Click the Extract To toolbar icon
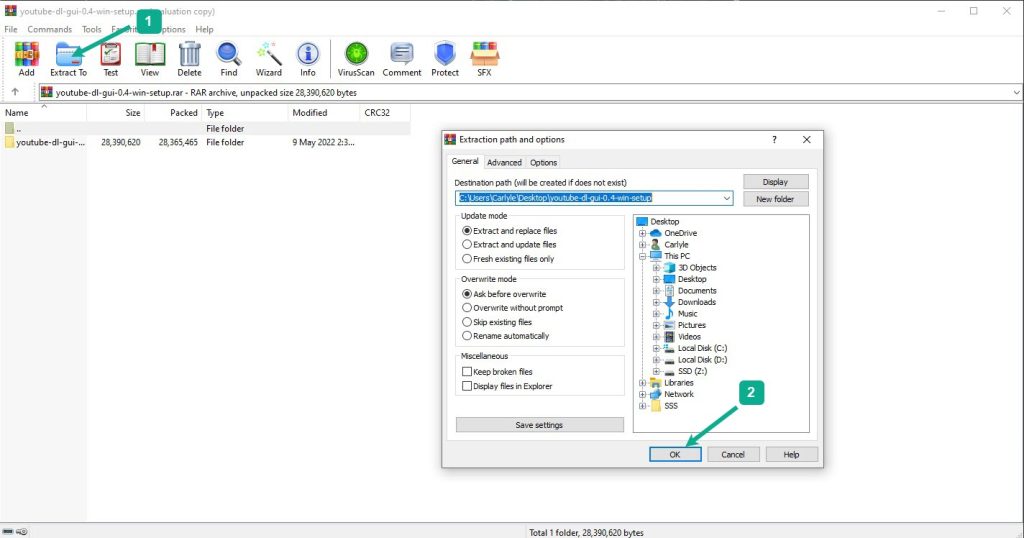Viewport: 1024px width, 538px height. (69, 59)
